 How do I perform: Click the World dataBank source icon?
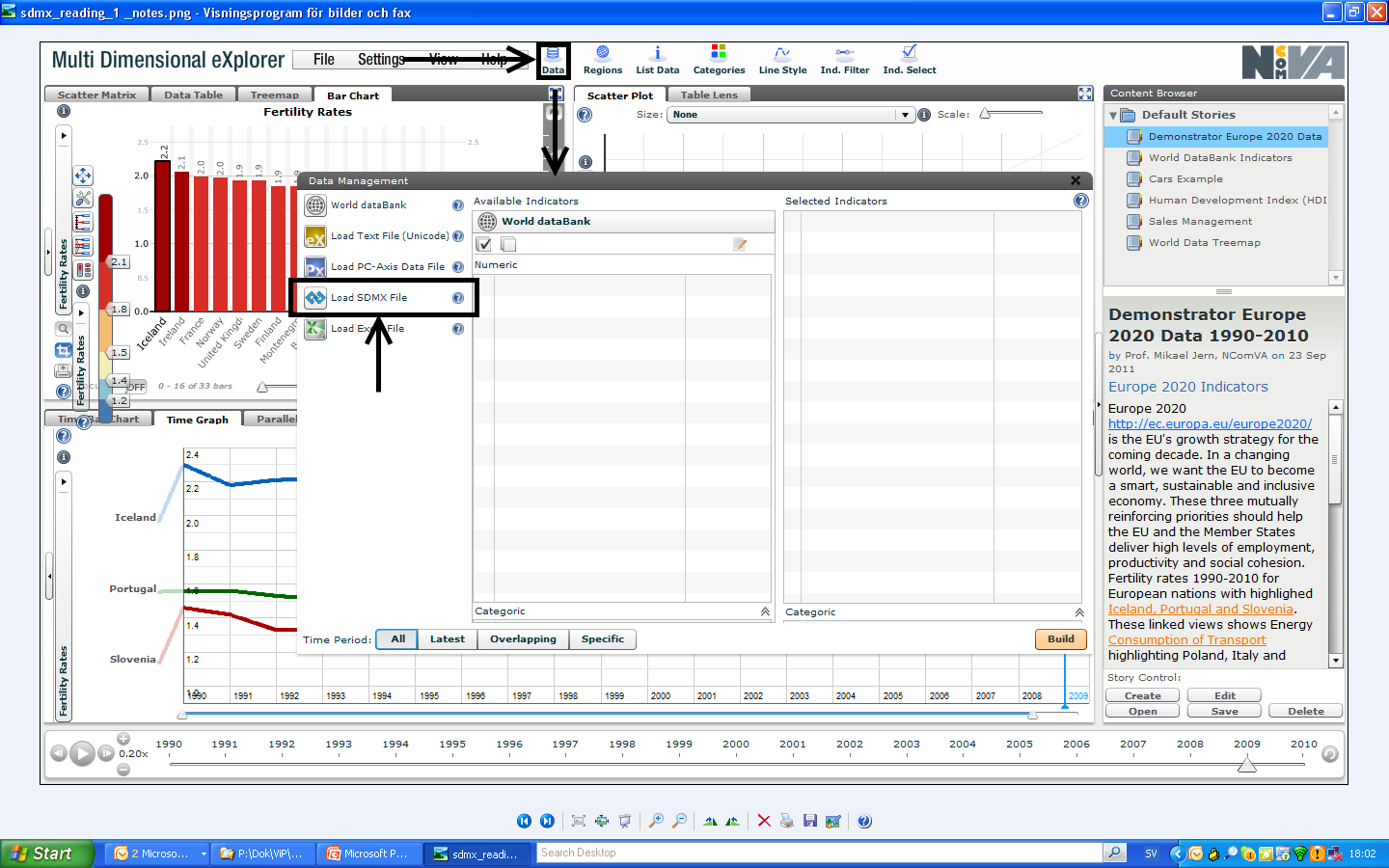(315, 205)
